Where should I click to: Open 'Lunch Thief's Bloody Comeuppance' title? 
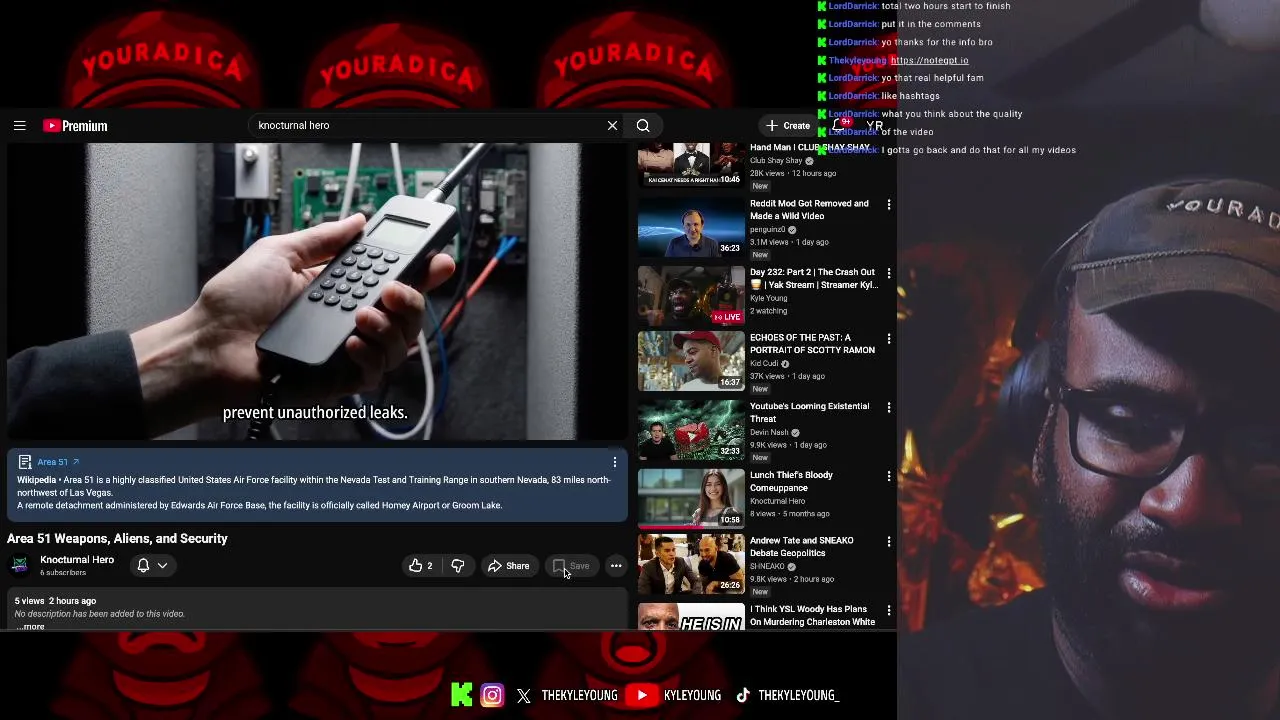791,481
